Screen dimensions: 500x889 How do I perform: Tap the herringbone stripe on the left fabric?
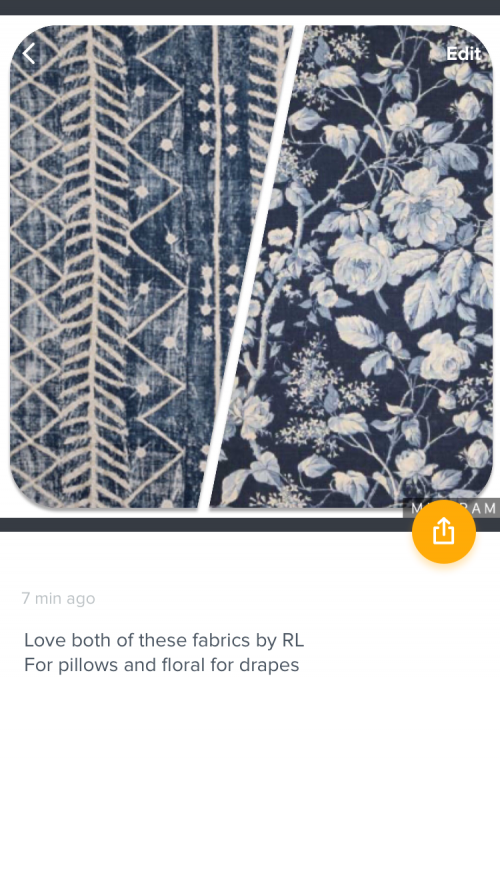click(x=94, y=266)
